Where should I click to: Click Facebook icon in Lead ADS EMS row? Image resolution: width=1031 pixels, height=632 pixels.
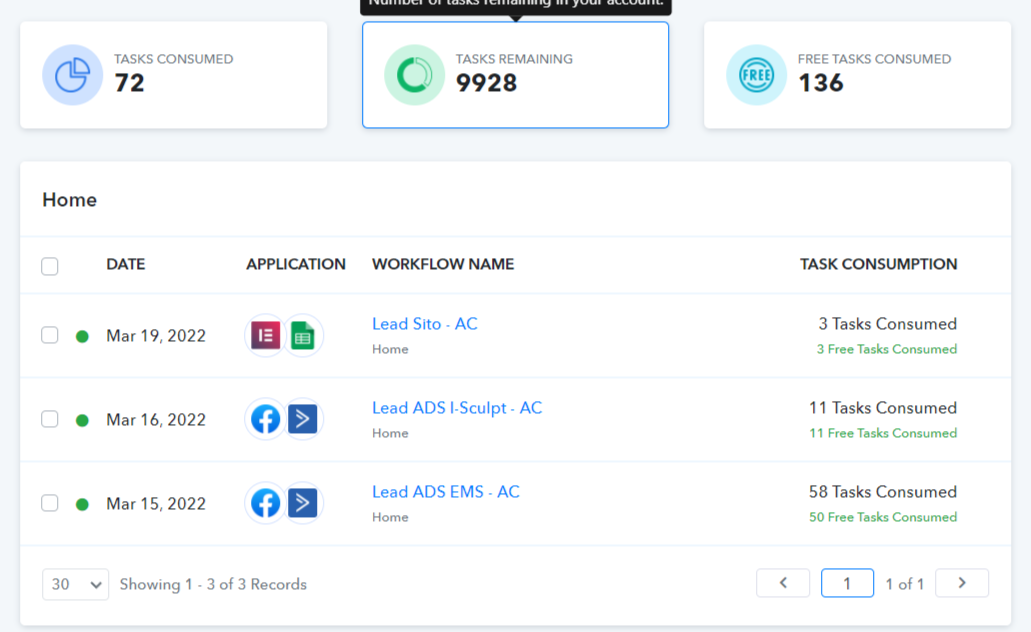pyautogui.click(x=266, y=503)
